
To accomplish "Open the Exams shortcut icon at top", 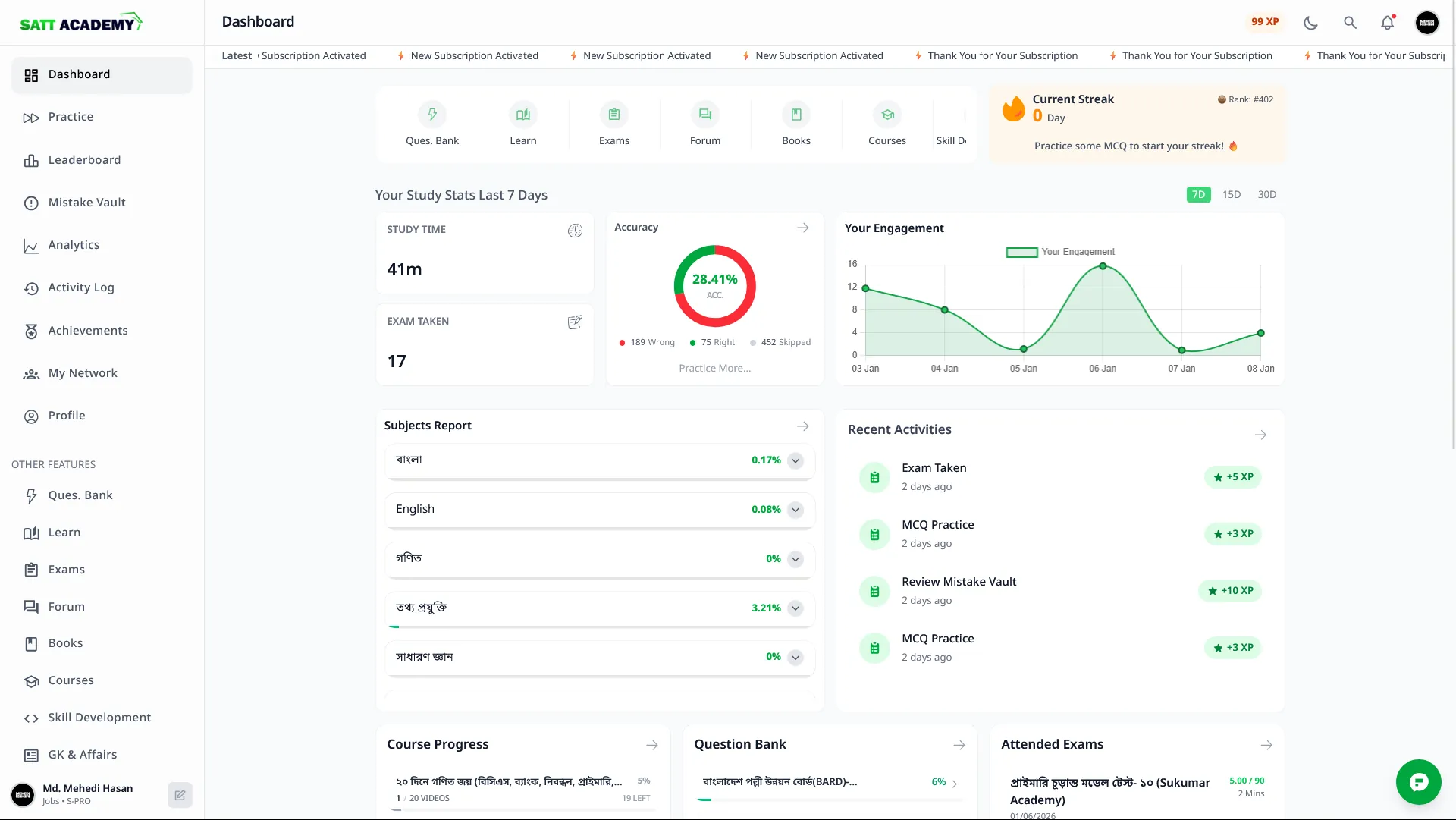I will point(614,115).
